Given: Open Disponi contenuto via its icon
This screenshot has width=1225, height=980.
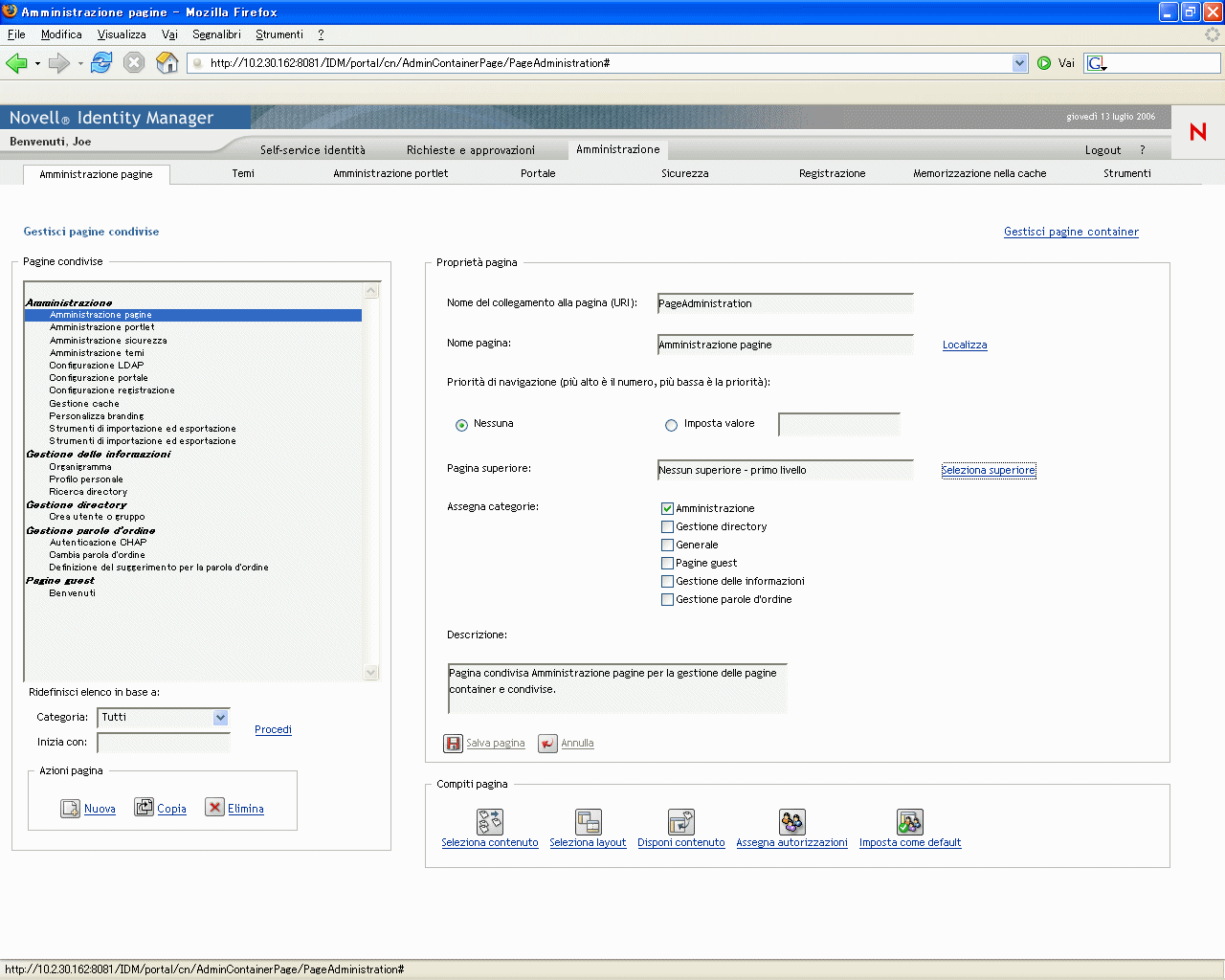Looking at the screenshot, I should (680, 822).
